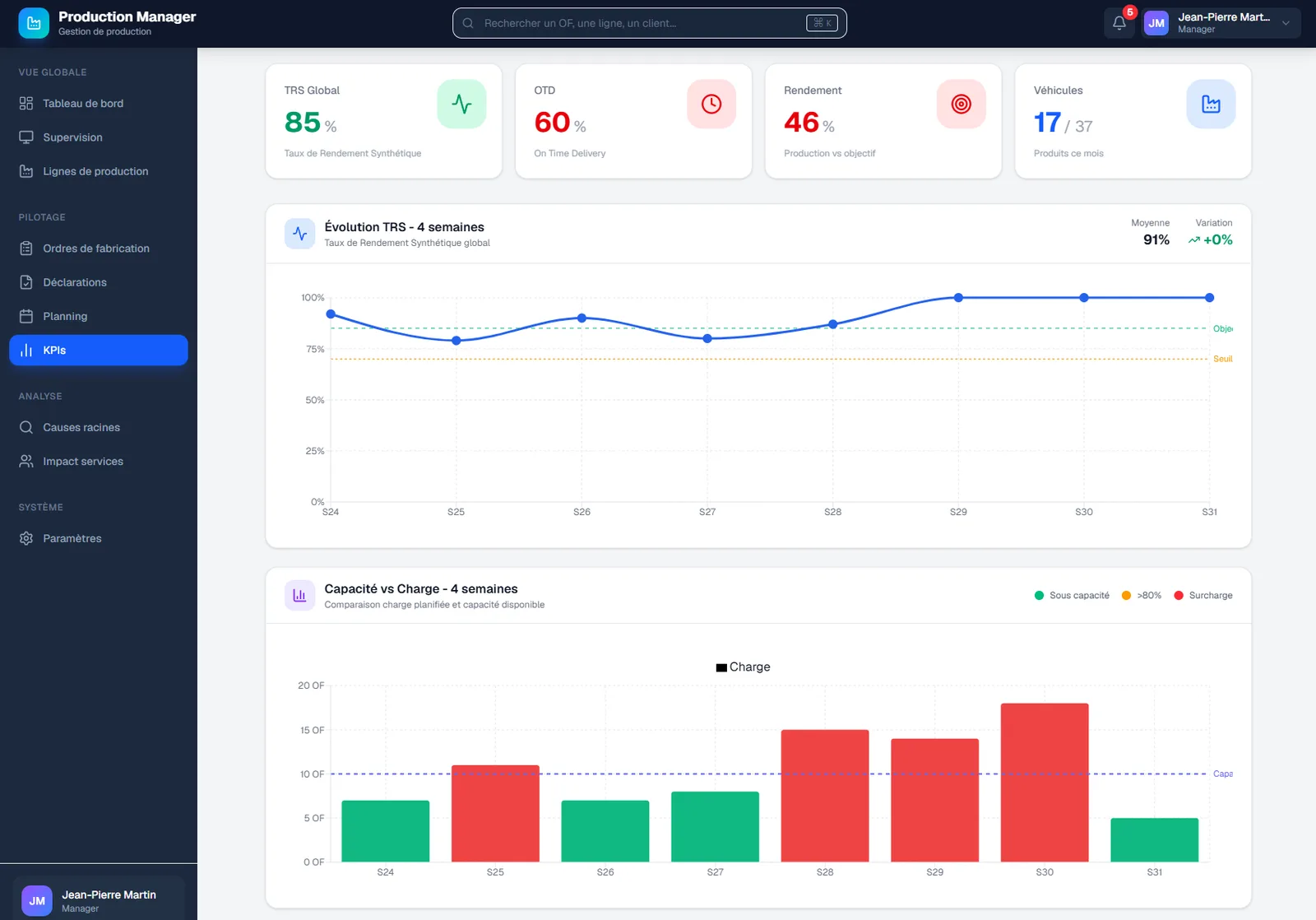Click the TRS data point at S27

(x=707, y=338)
